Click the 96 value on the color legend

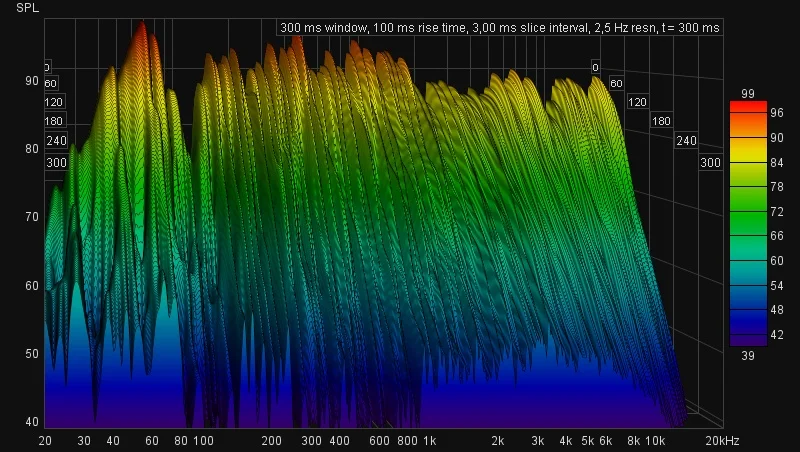point(777,113)
